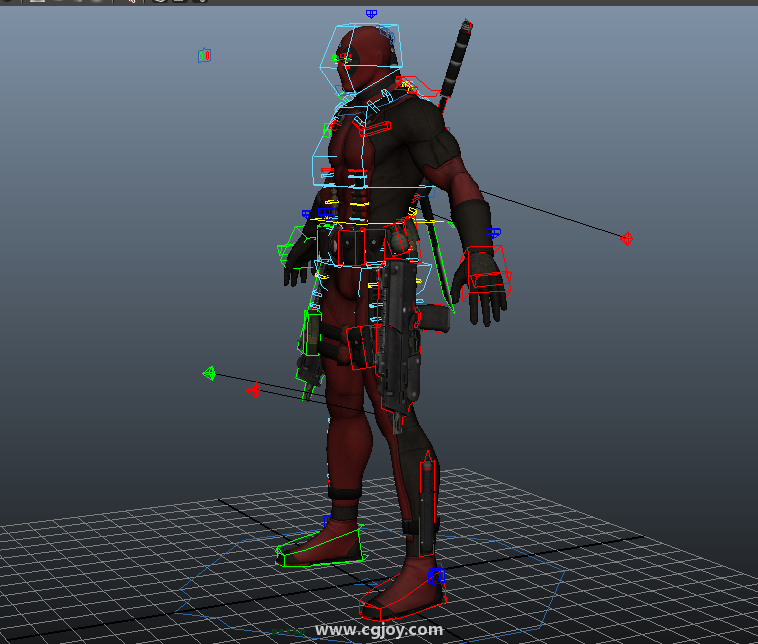Pick the blue cube control at right heel
Screen dimensions: 758x644
436,576
